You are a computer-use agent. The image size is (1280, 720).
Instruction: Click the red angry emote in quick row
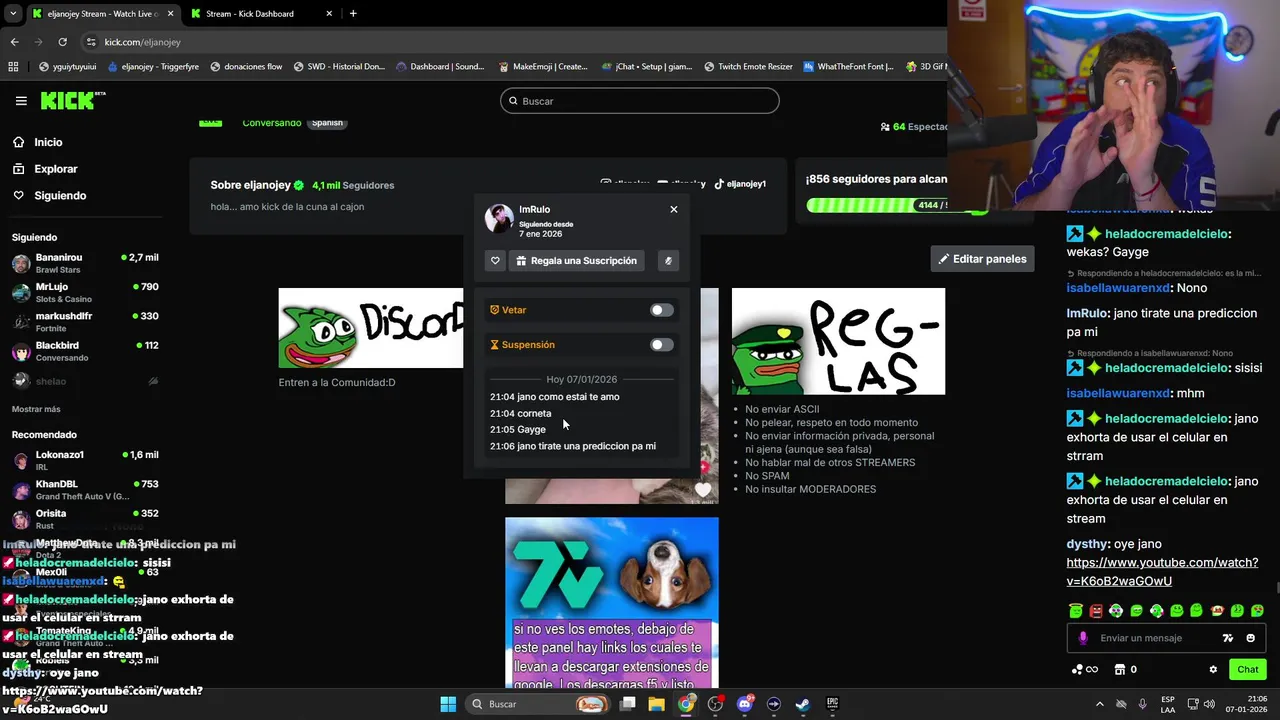click(x=1096, y=610)
